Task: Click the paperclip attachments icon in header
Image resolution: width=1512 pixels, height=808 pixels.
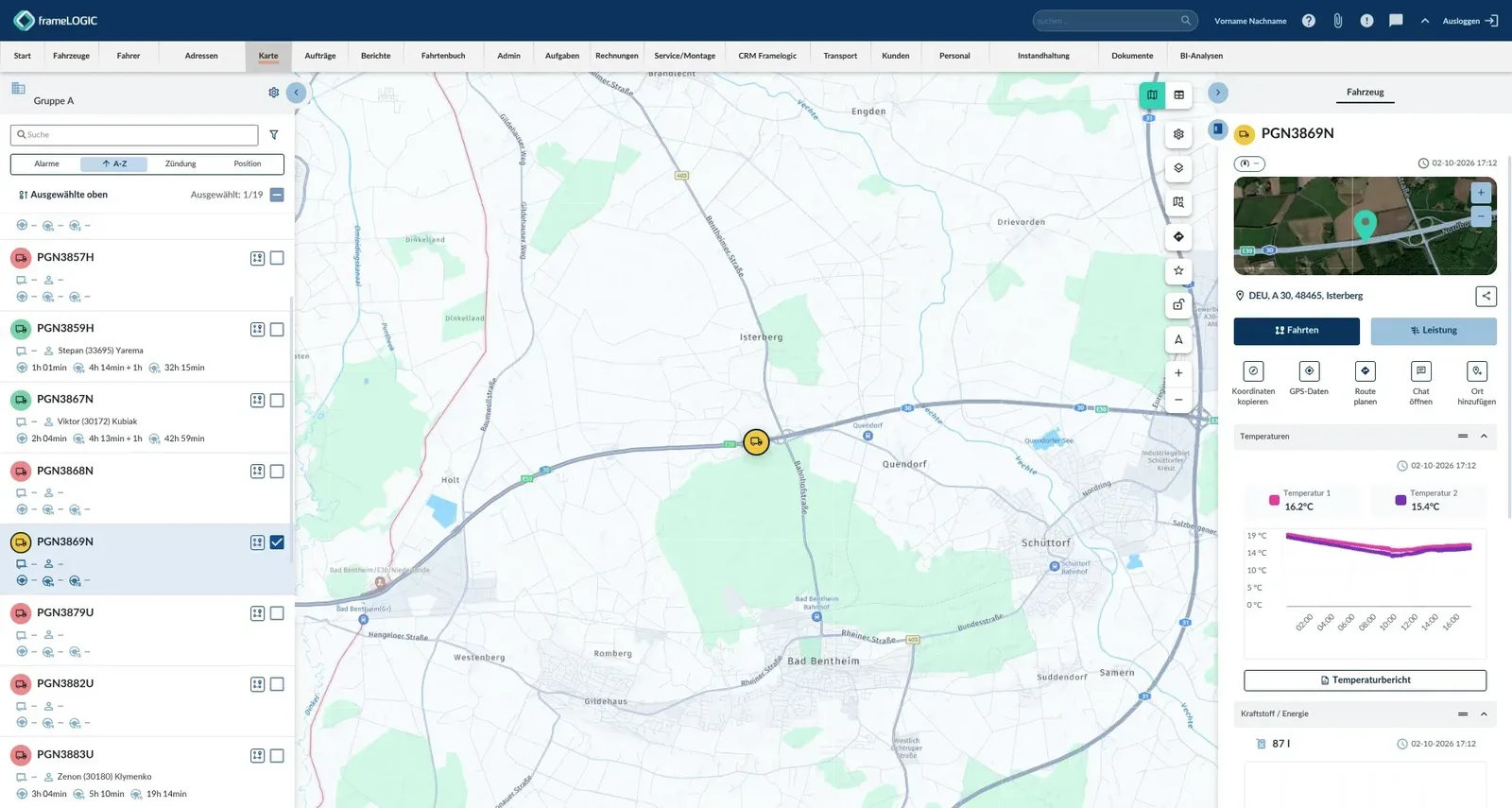Action: pyautogui.click(x=1338, y=21)
